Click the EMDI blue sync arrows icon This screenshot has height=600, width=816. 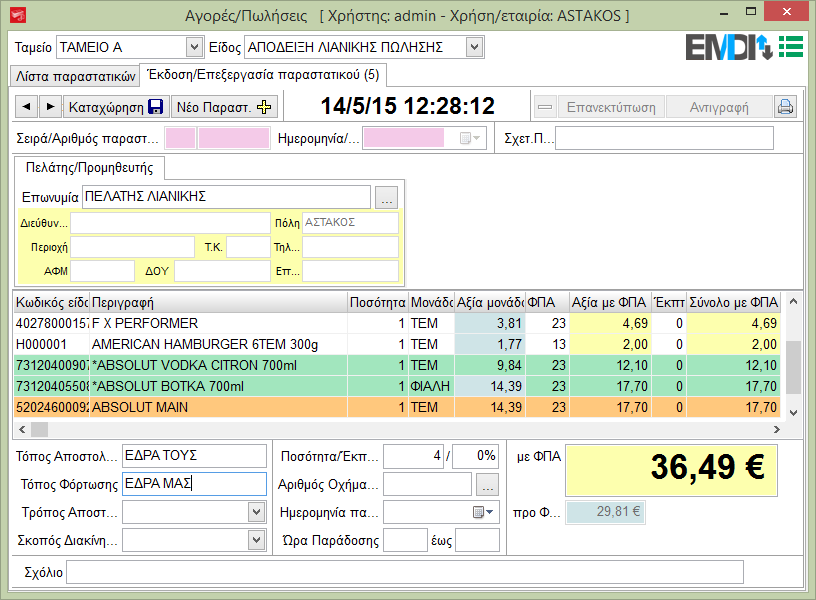tap(764, 47)
